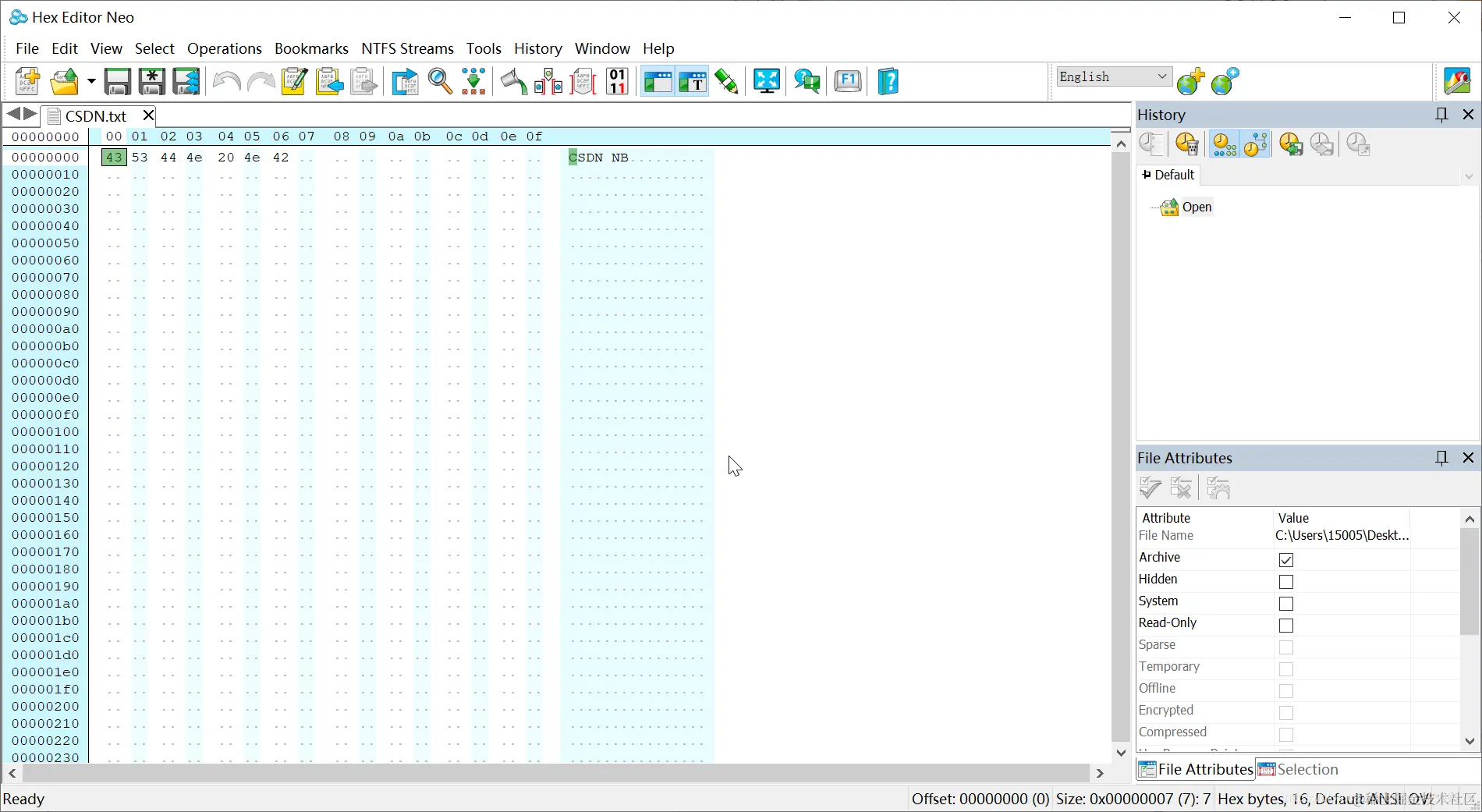
Task: Click the F1 keyboard key help icon
Action: click(848, 81)
